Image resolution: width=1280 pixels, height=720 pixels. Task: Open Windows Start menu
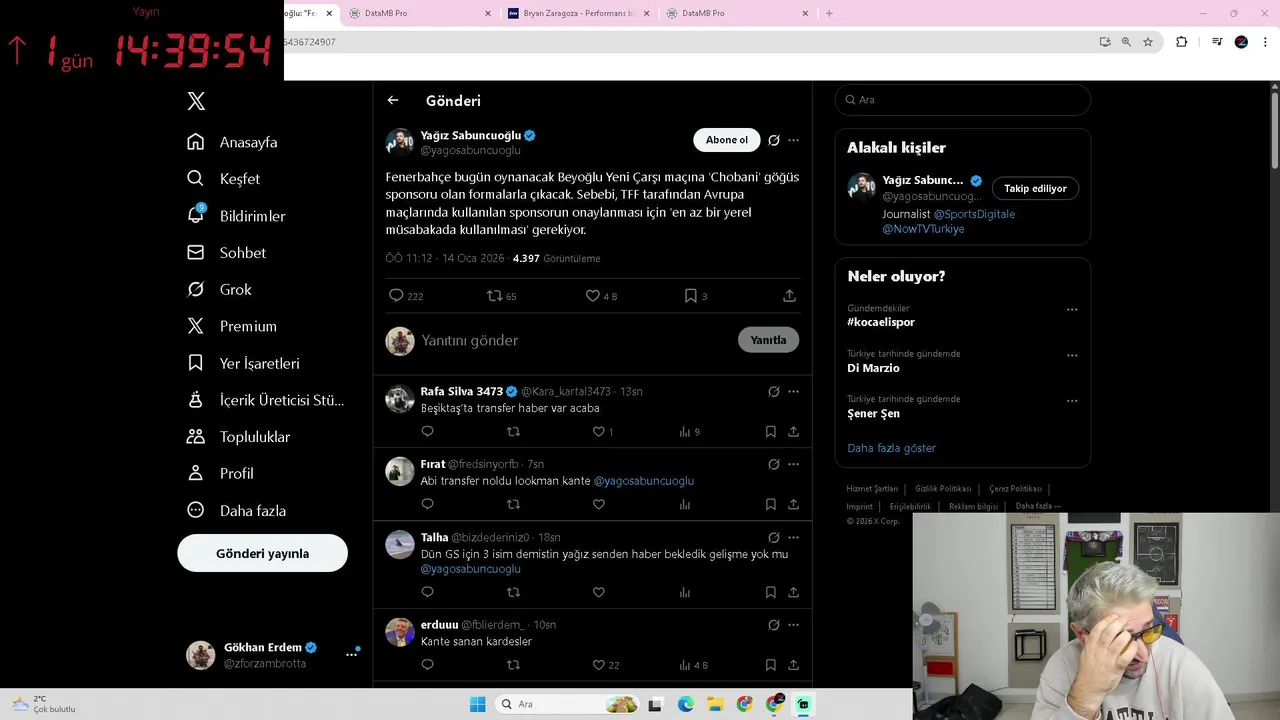478,704
